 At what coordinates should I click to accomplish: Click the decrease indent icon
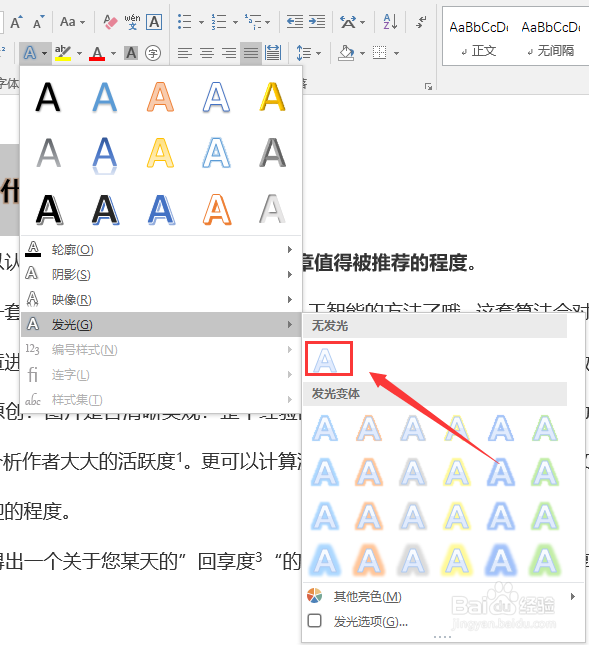pos(294,22)
